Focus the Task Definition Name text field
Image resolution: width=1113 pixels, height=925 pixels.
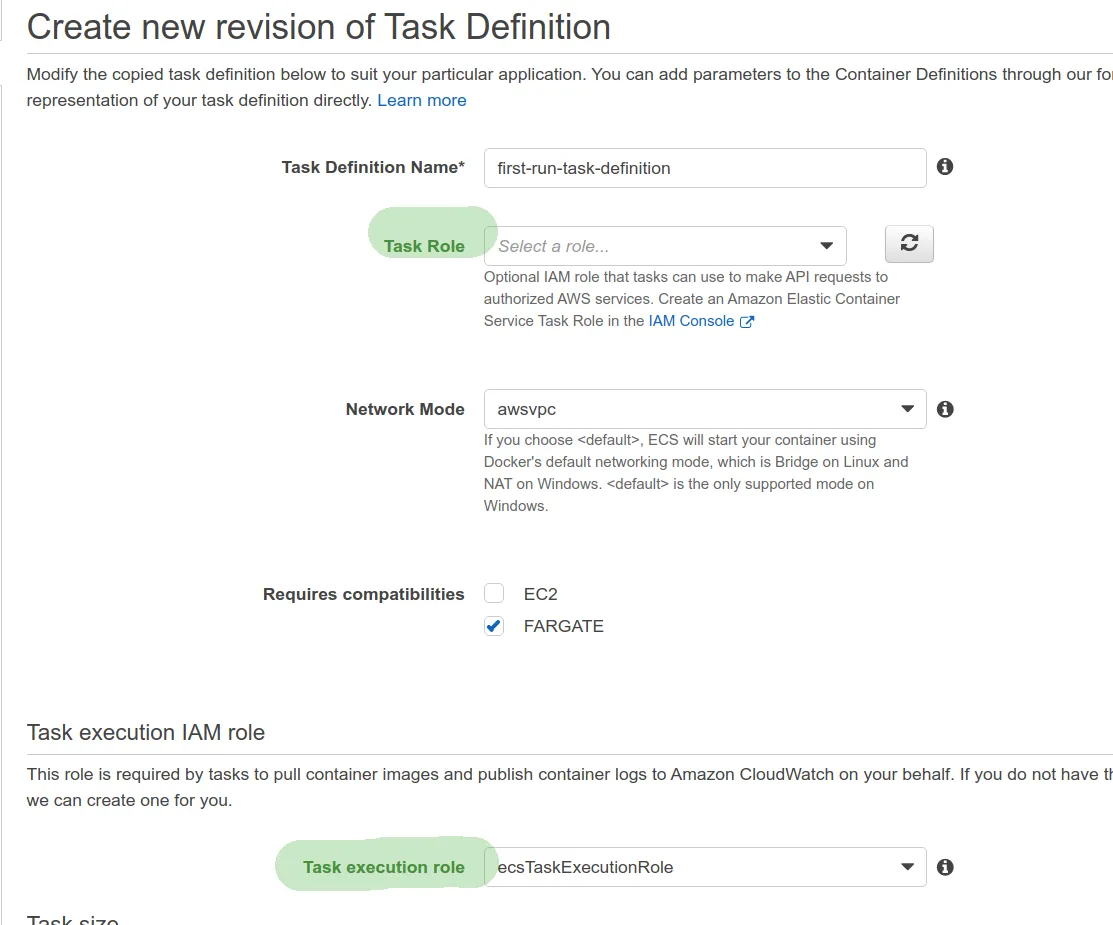pyautogui.click(x=705, y=168)
